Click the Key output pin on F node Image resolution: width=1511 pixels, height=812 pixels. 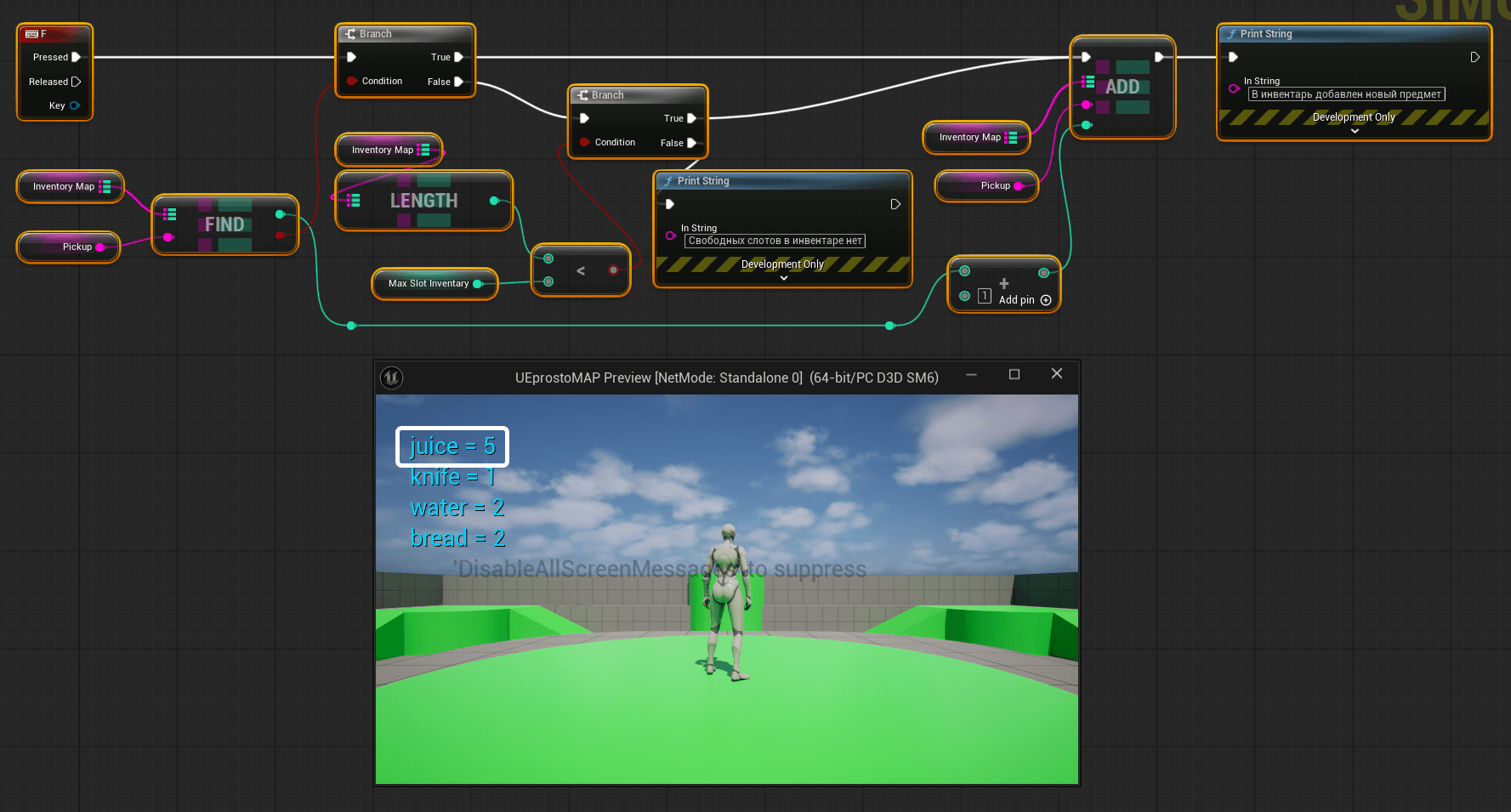(x=75, y=105)
